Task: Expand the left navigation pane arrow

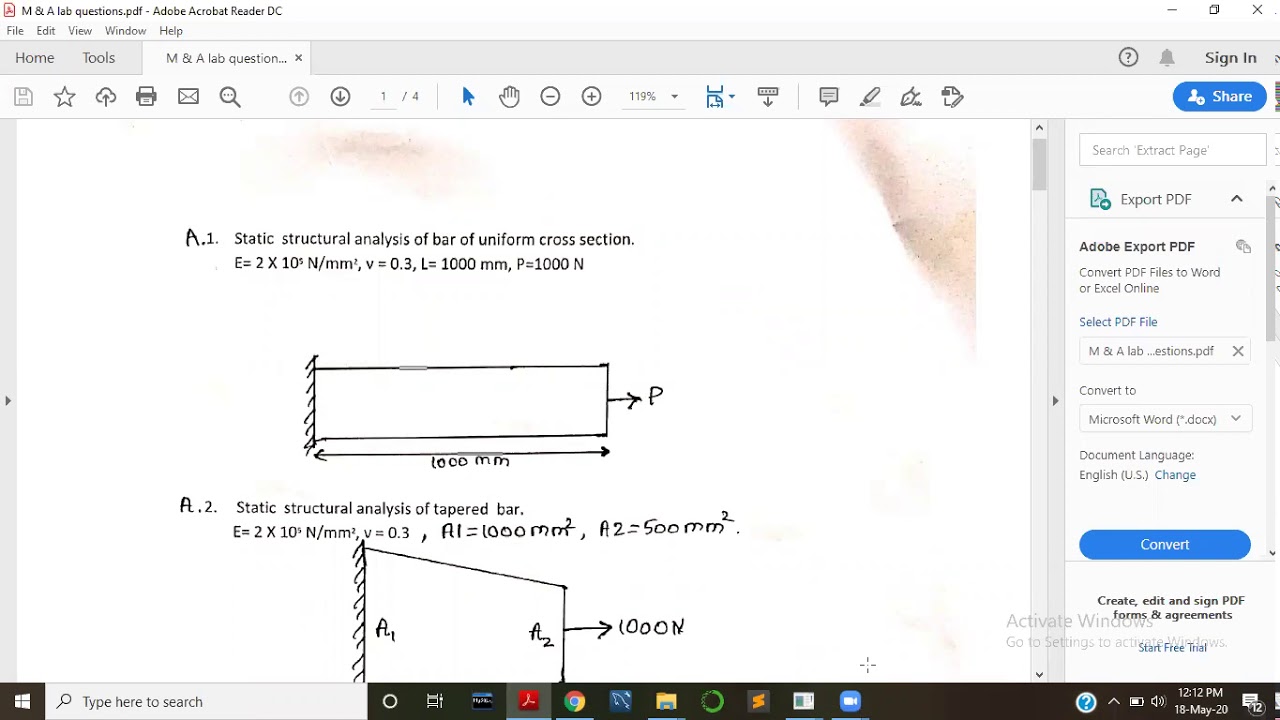Action: [8, 401]
